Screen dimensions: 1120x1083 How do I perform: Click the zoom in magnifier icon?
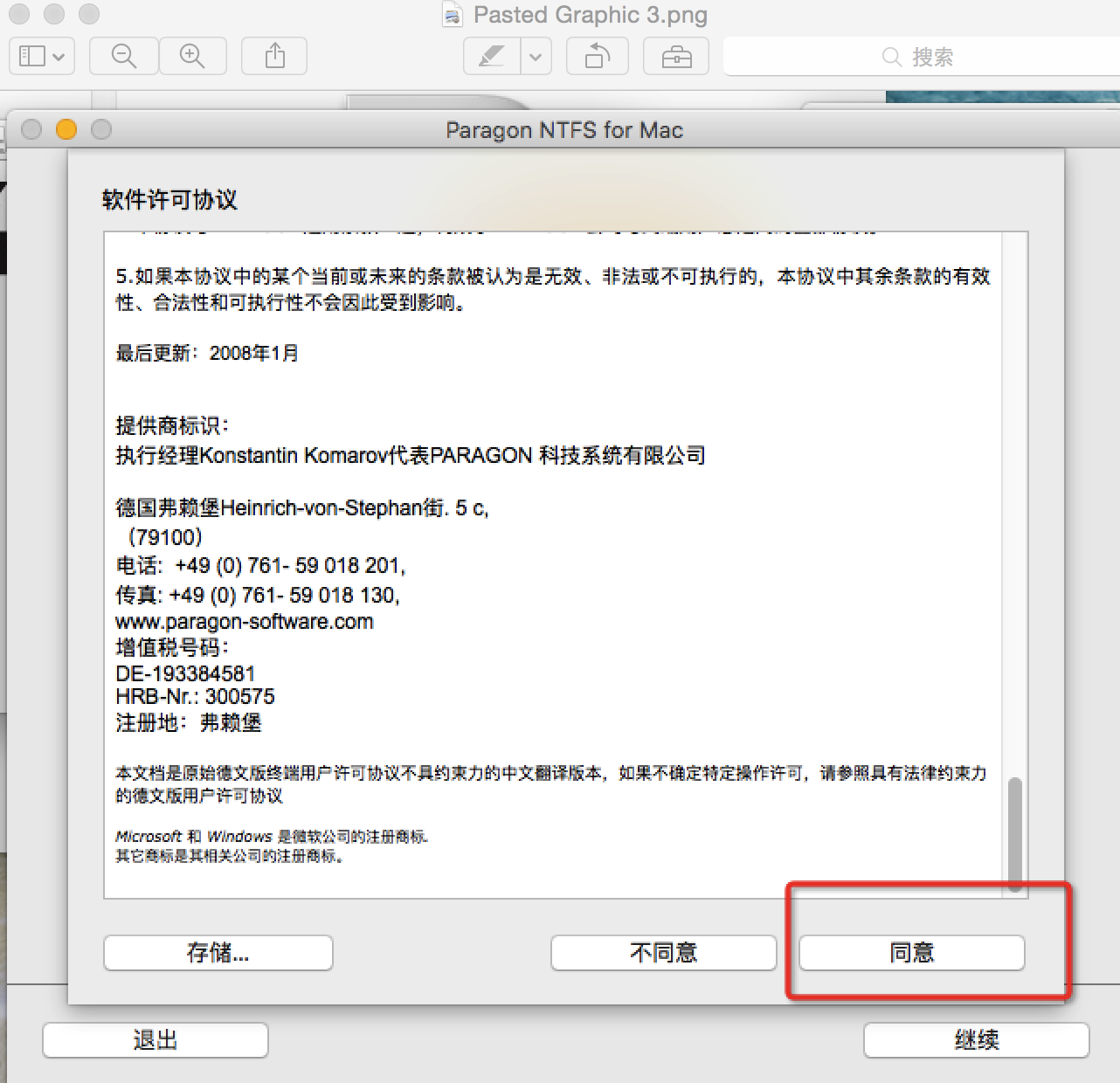(192, 57)
